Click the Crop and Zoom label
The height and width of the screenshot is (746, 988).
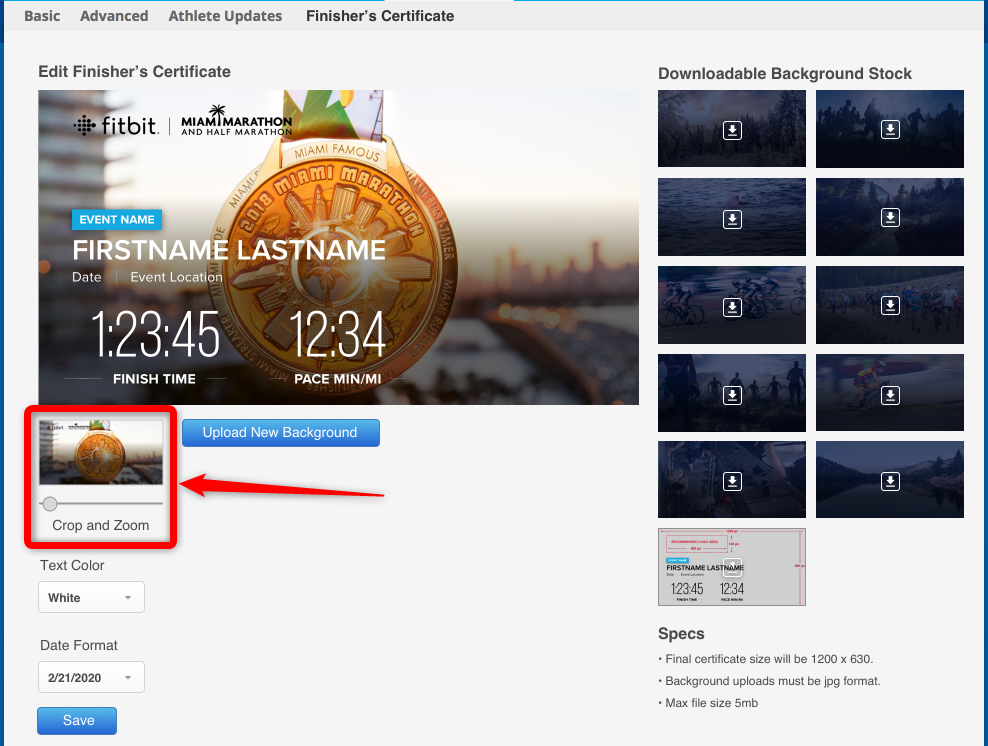[x=101, y=525]
